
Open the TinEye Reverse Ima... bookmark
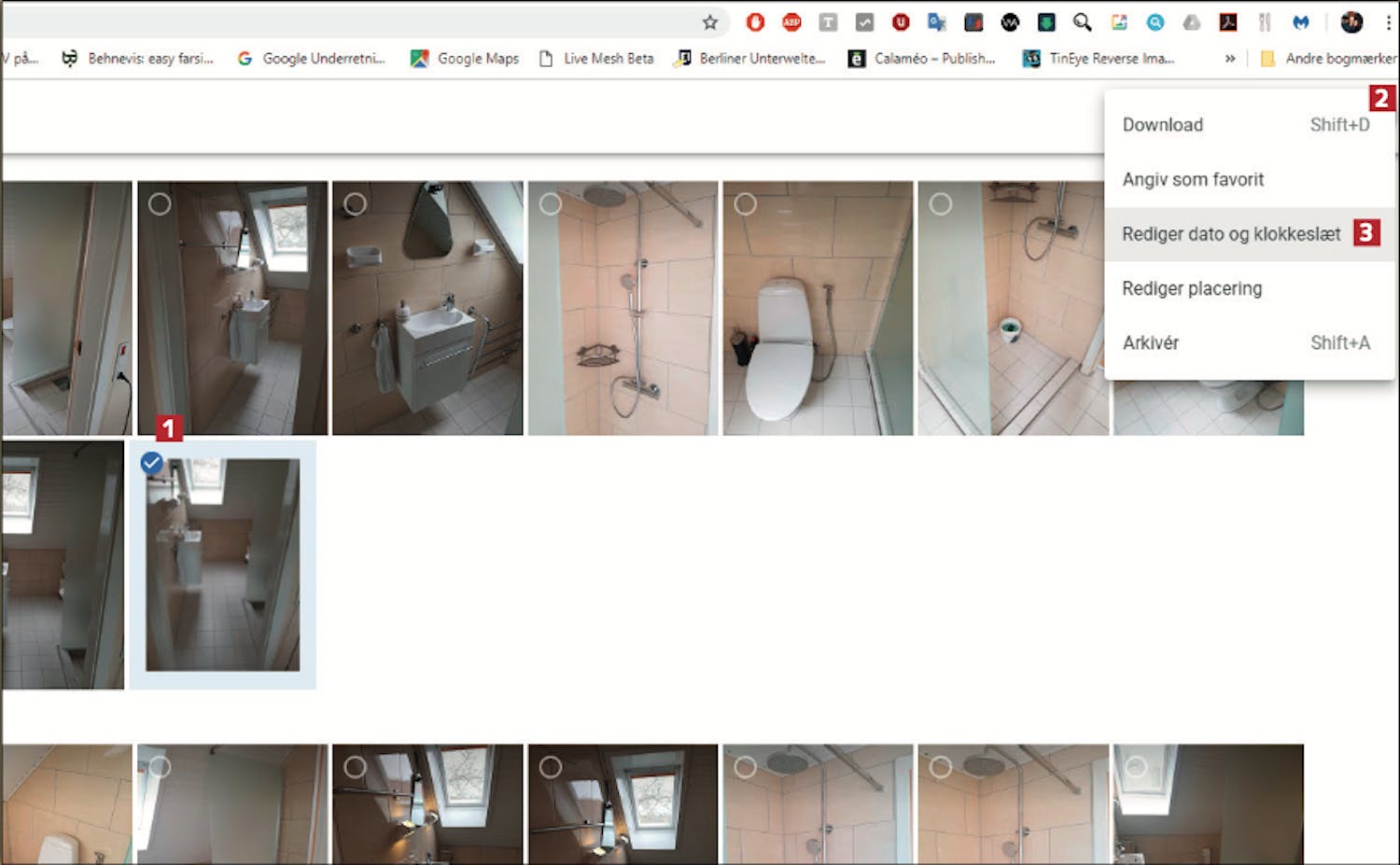[x=1099, y=59]
